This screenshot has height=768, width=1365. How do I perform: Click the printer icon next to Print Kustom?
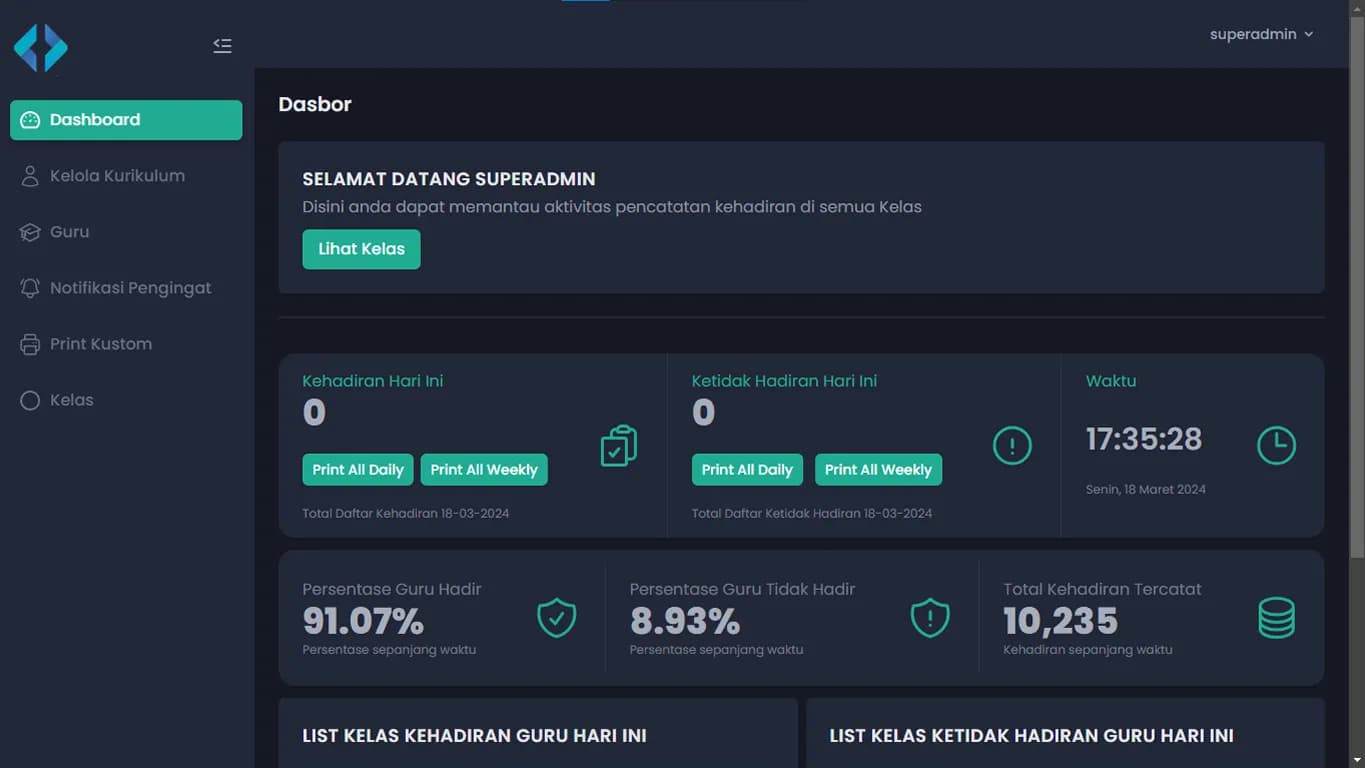[30, 344]
